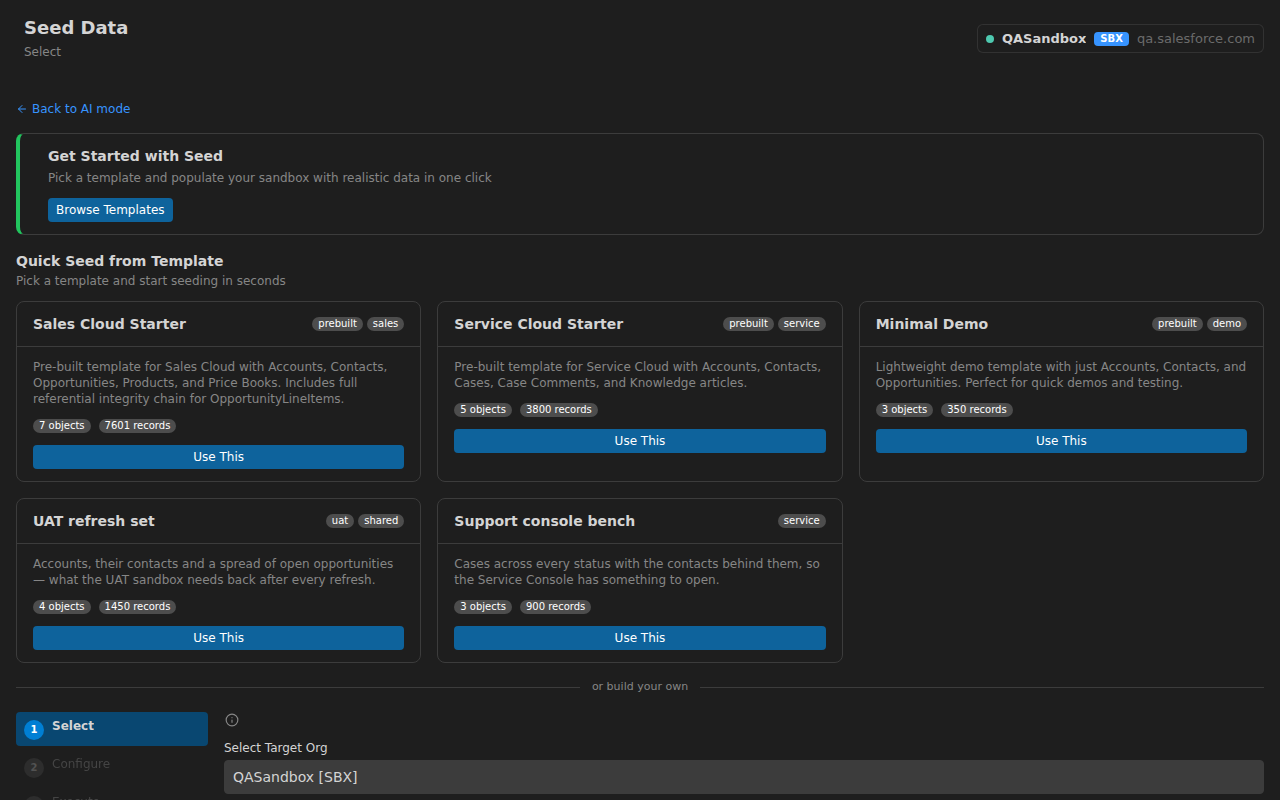Click the 1450 records badge
The image size is (1280, 800).
click(138, 607)
